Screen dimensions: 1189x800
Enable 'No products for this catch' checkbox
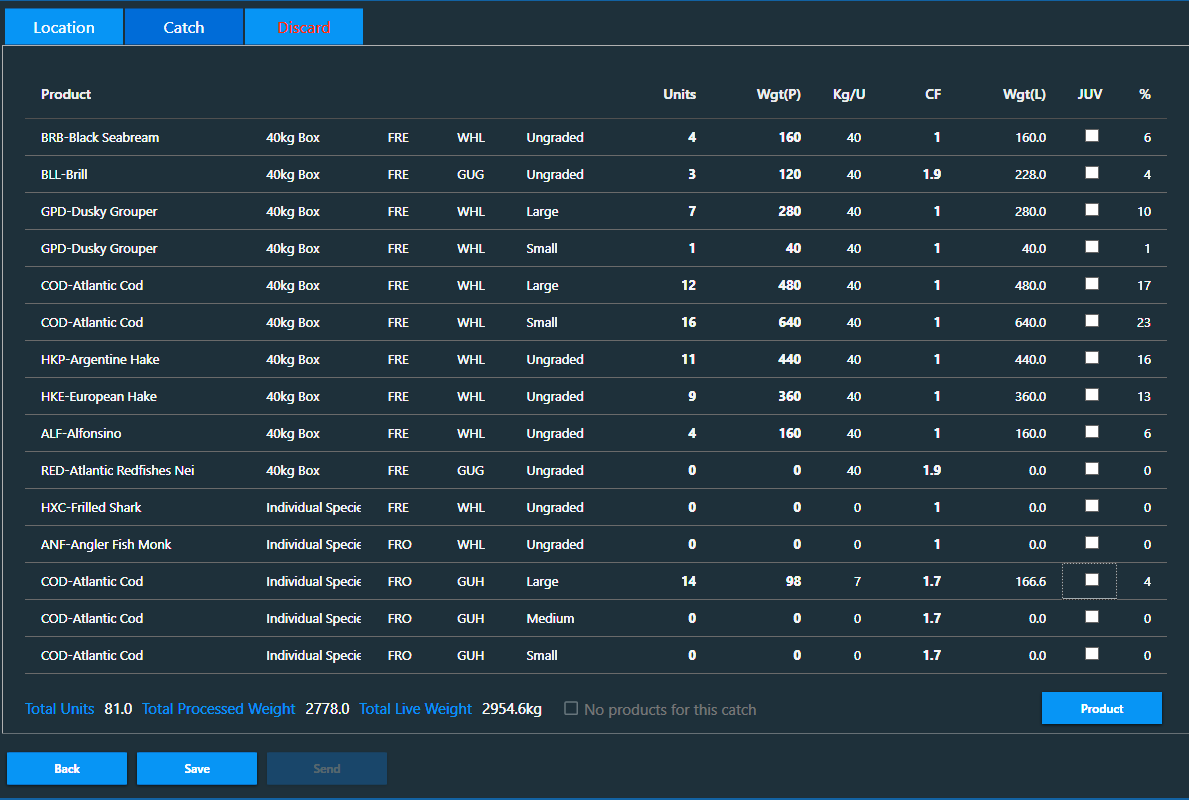click(x=571, y=708)
